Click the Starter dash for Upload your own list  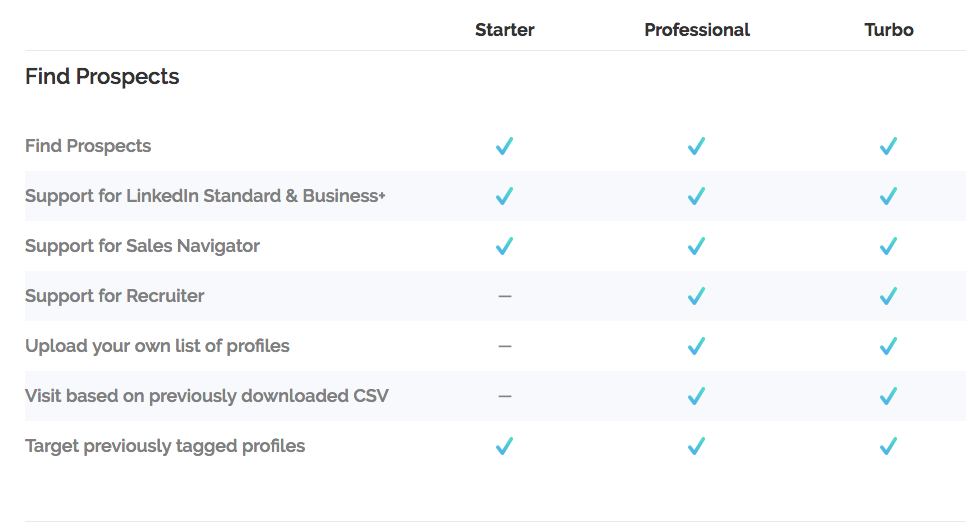[x=505, y=346]
